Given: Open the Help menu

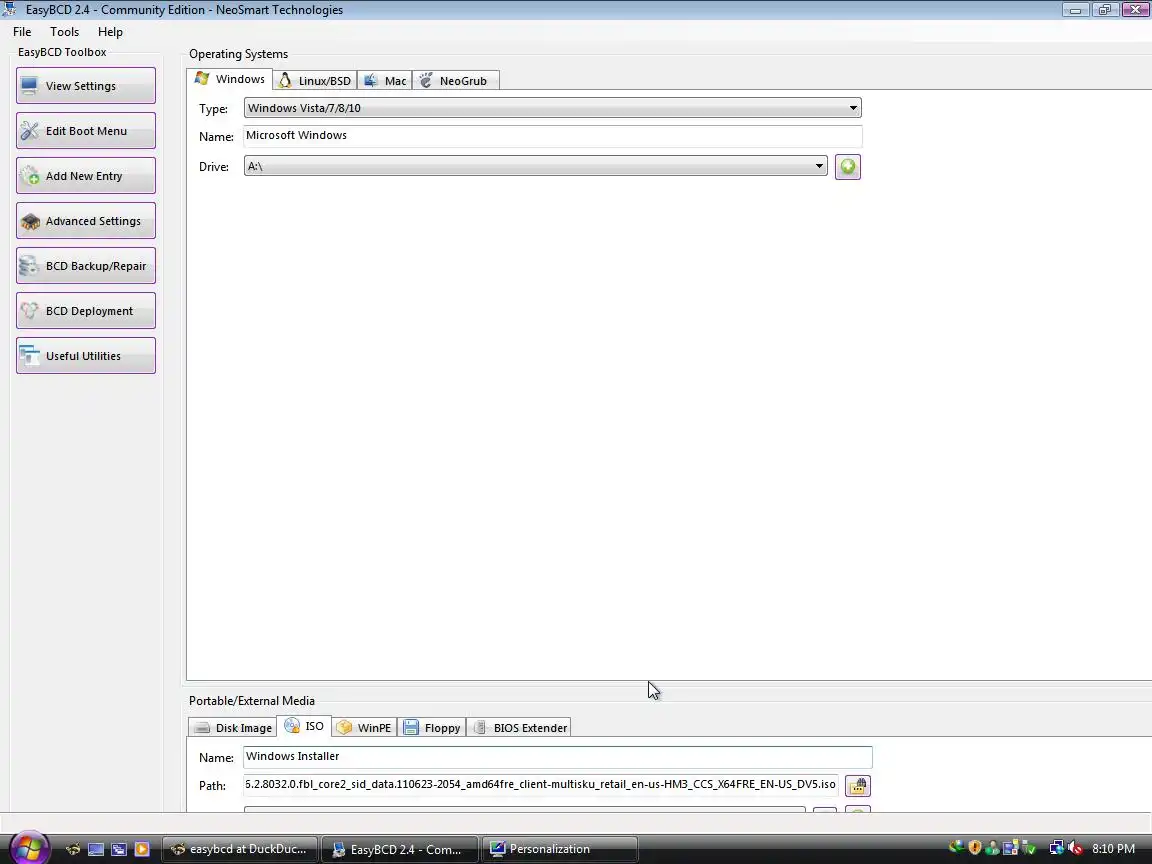Looking at the screenshot, I should tap(110, 32).
